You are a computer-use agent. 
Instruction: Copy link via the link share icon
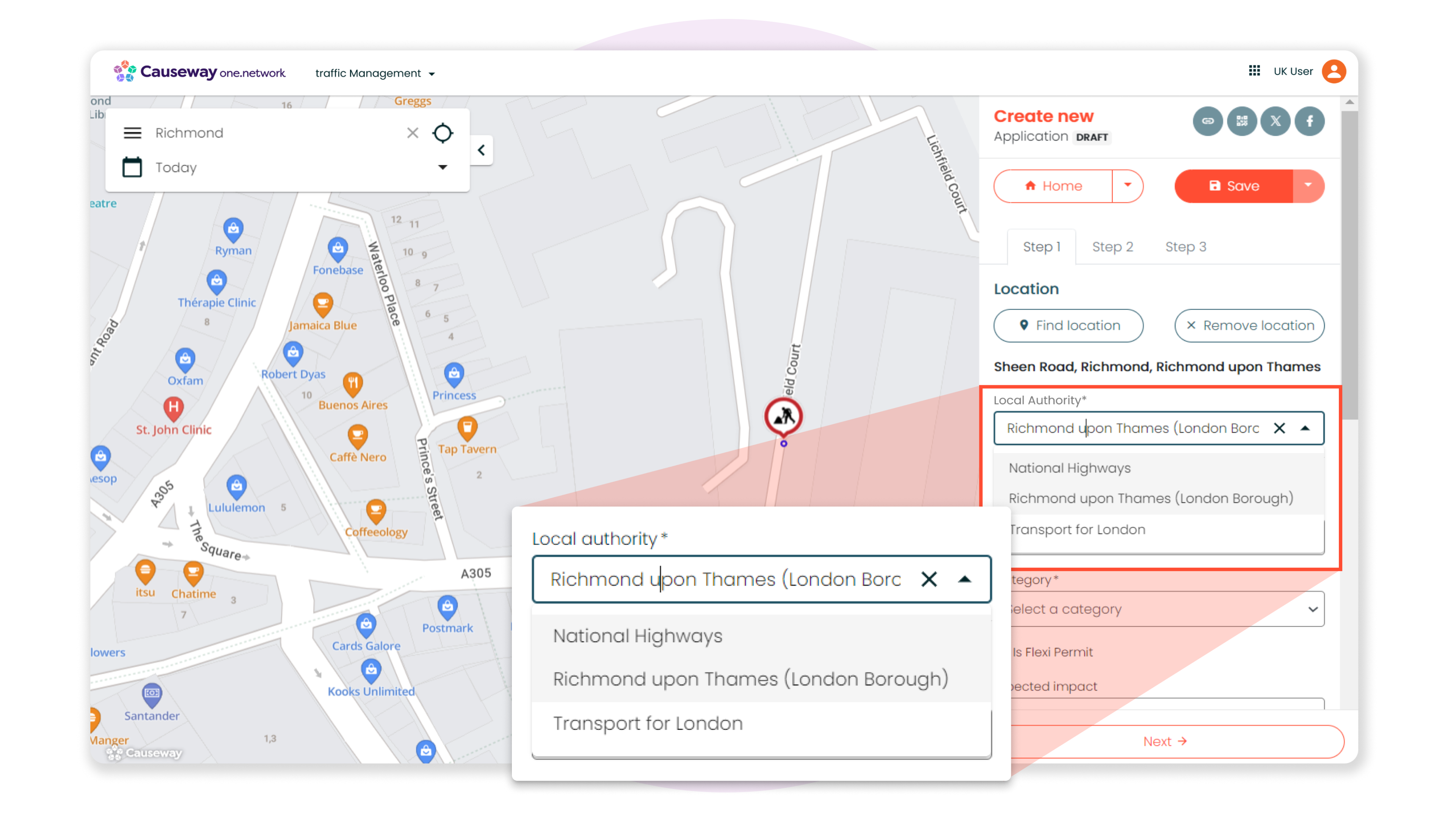pos(1207,121)
